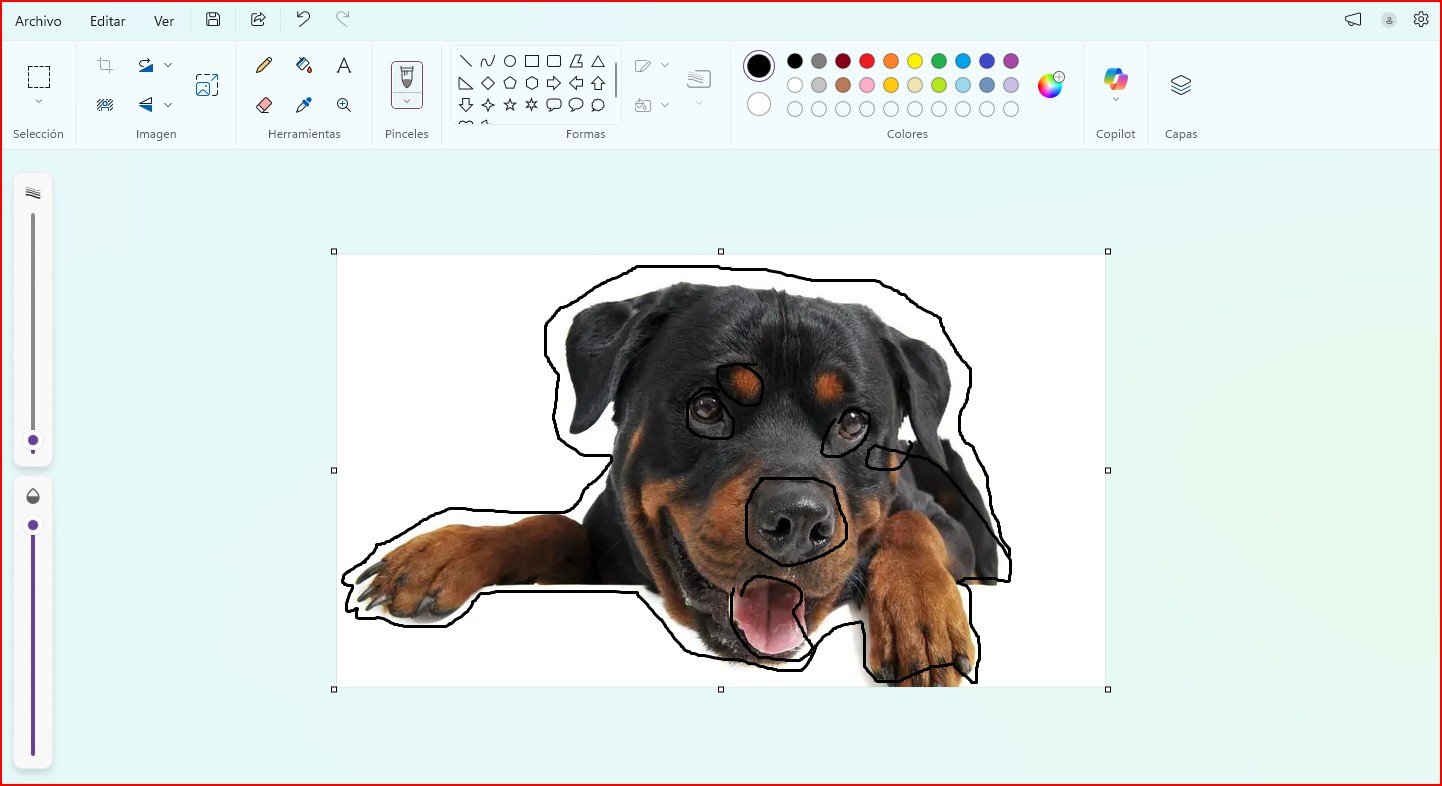This screenshot has width=1442, height=786.
Task: Click the Crop image icon
Action: (105, 66)
